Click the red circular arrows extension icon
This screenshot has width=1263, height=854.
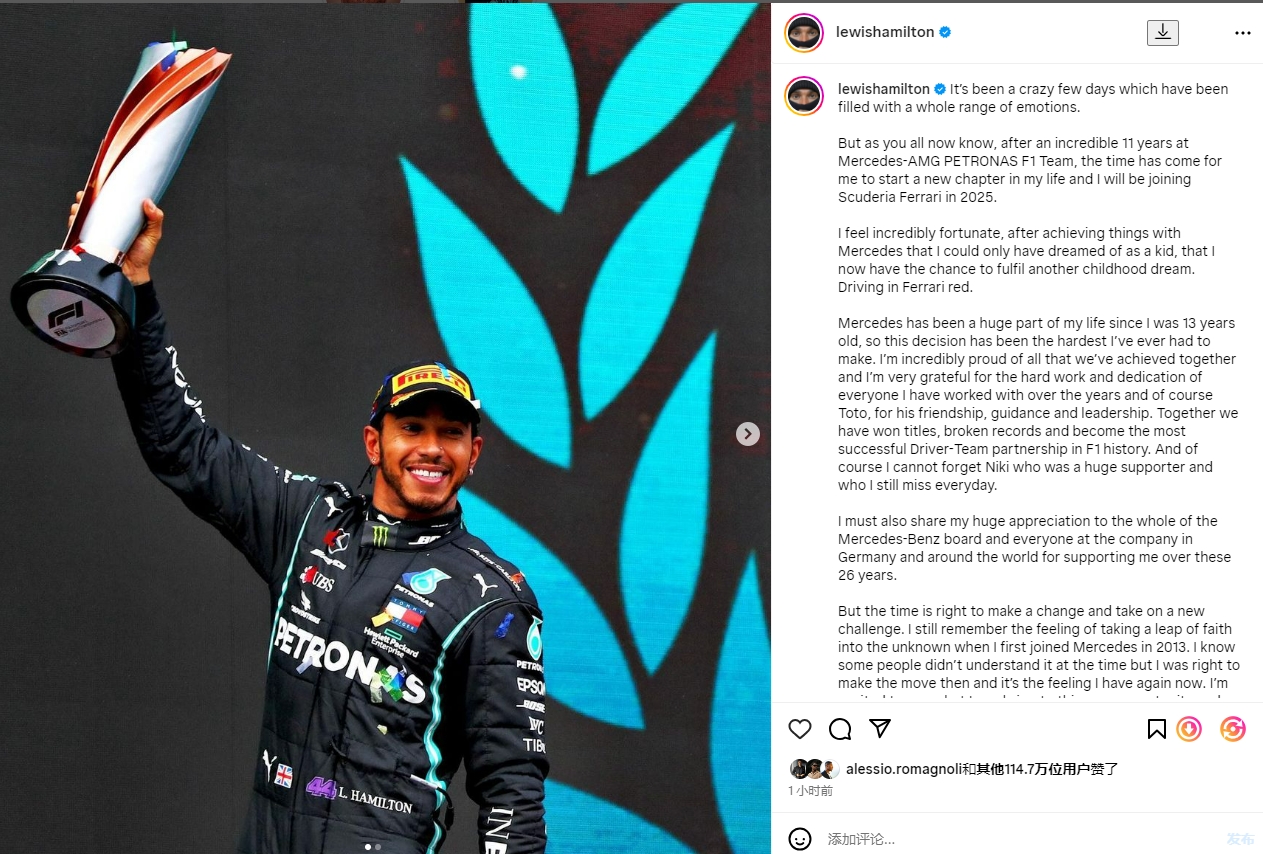(x=1233, y=729)
